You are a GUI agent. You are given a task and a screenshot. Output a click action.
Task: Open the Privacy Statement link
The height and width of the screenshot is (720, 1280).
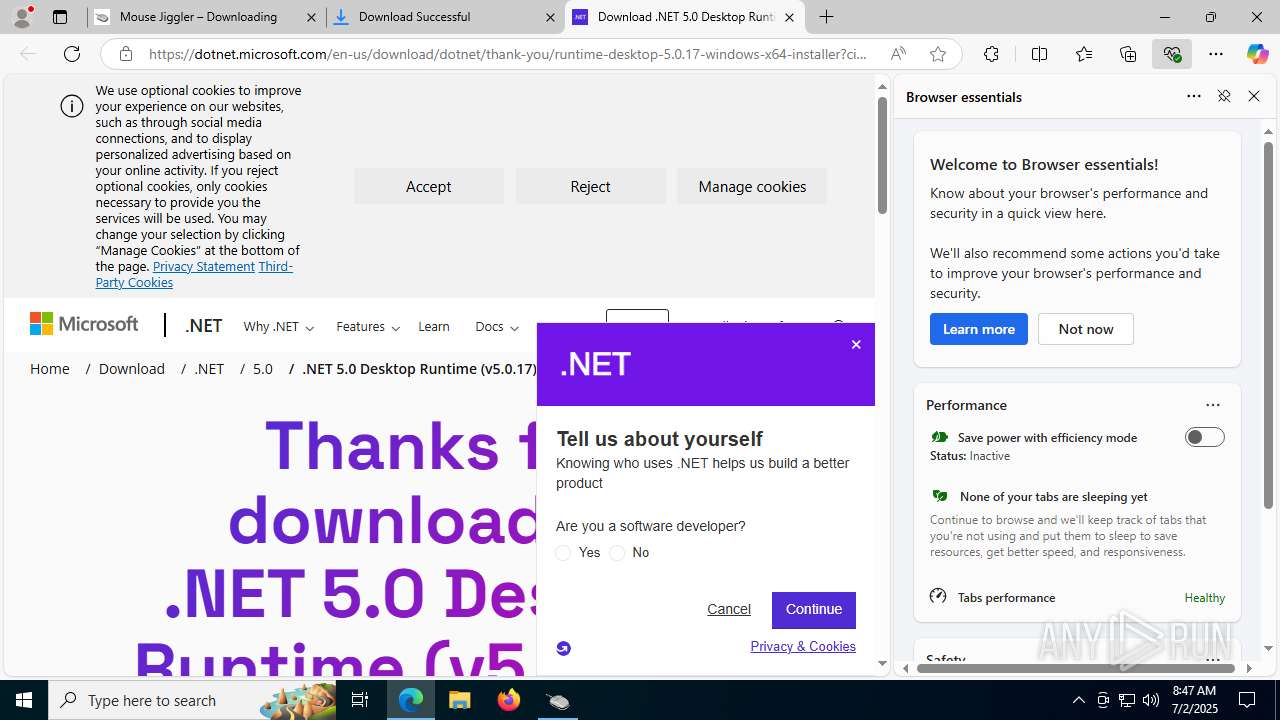click(x=204, y=267)
